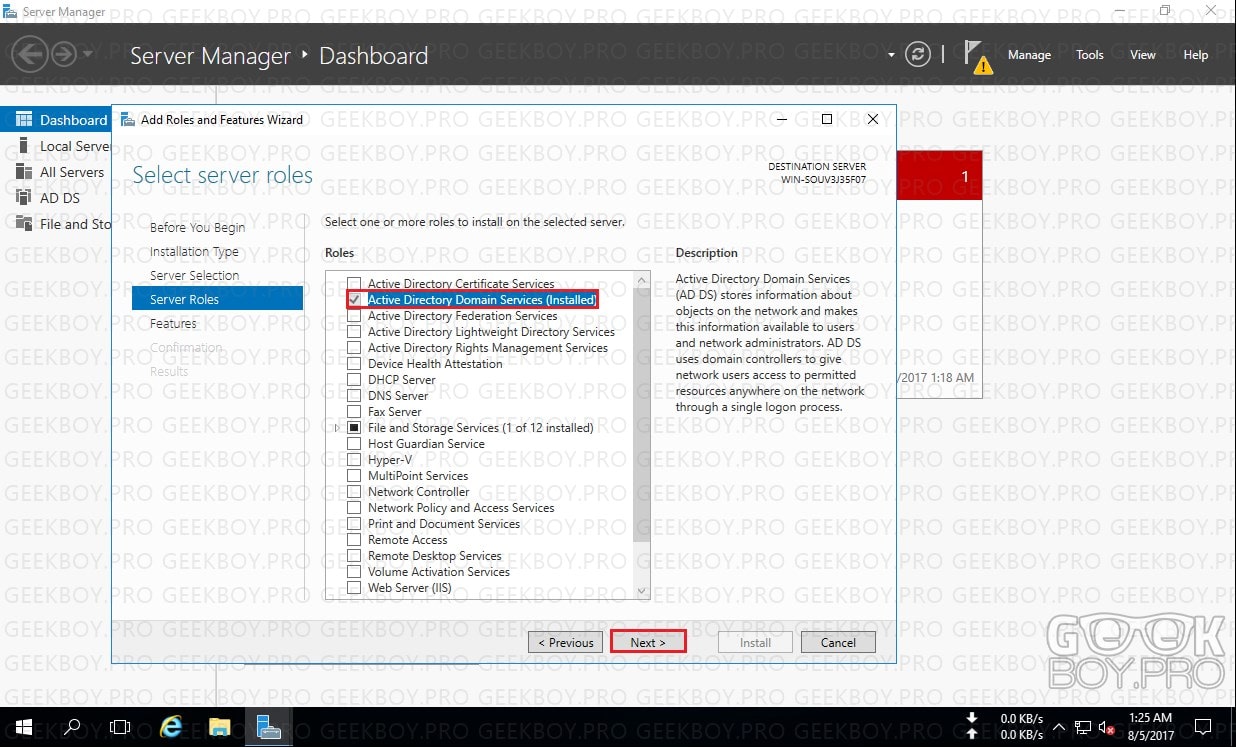Image resolution: width=1236 pixels, height=747 pixels.
Task: Open the notifications flag with warning
Action: [979, 57]
